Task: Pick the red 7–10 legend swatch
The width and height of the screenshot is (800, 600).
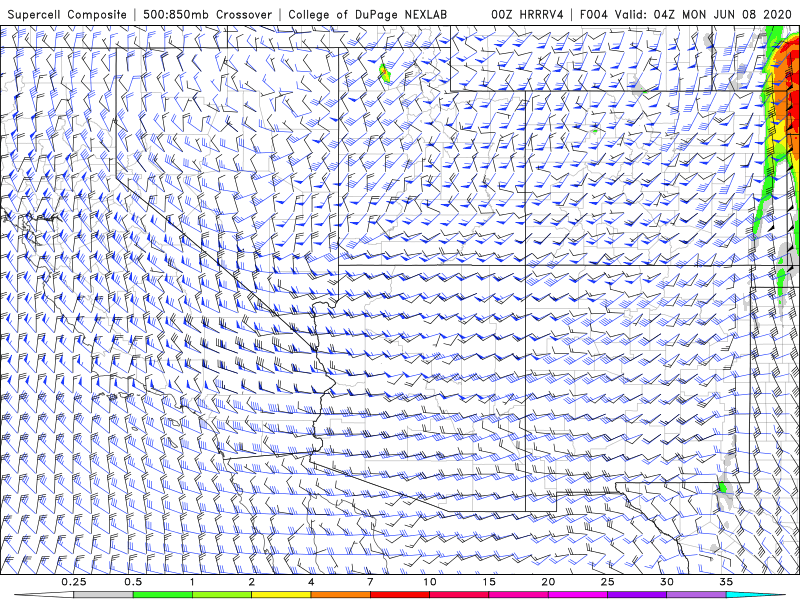Action: tap(400, 595)
